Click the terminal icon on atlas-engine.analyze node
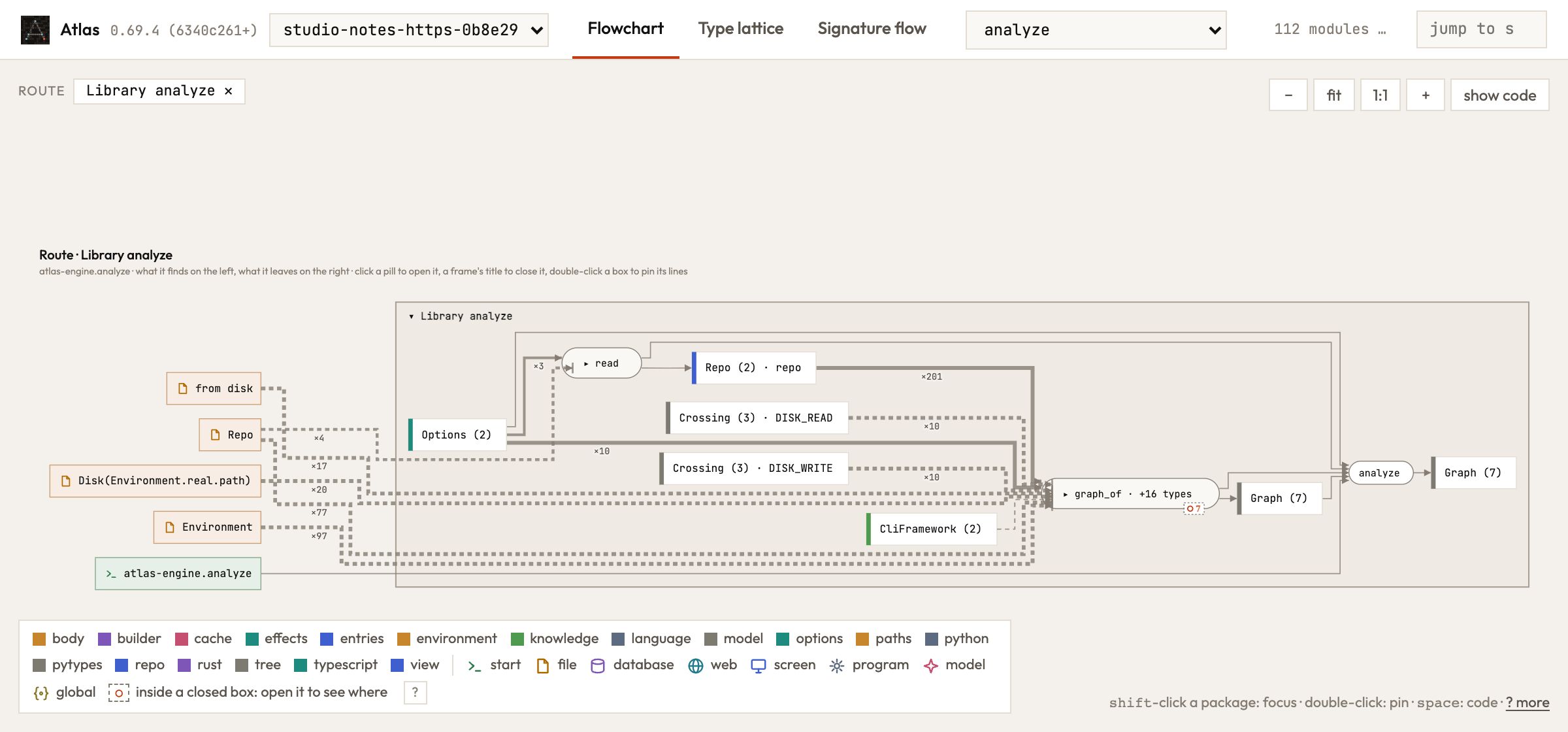 (111, 574)
